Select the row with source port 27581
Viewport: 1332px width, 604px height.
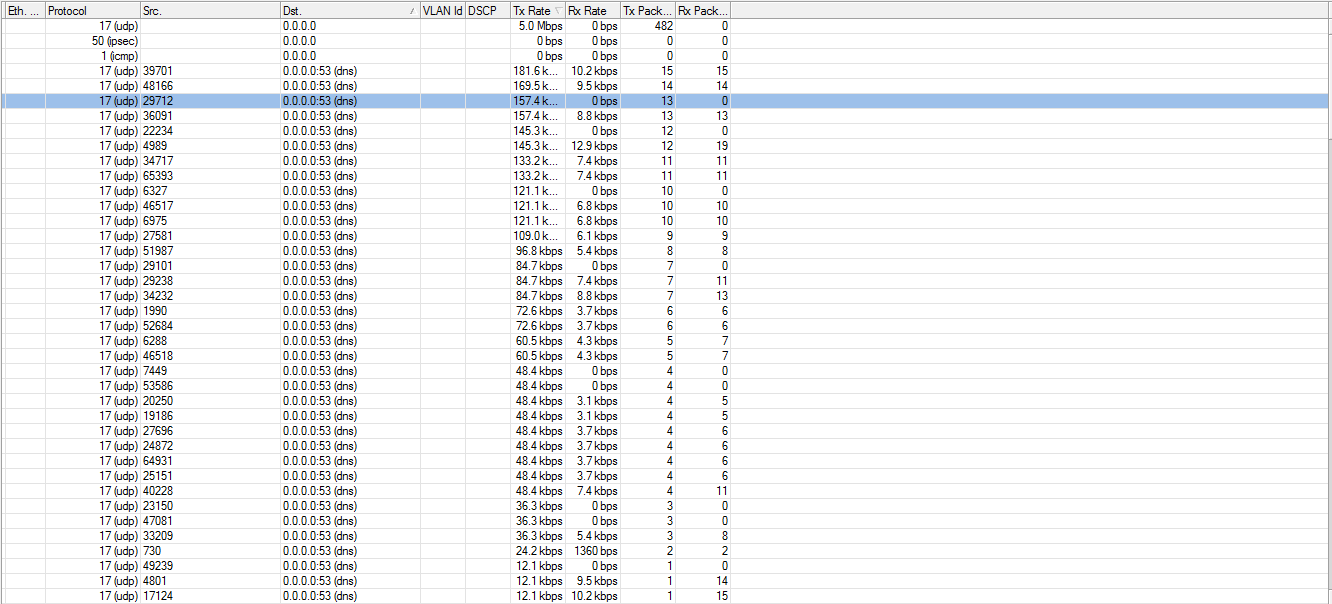(666, 236)
